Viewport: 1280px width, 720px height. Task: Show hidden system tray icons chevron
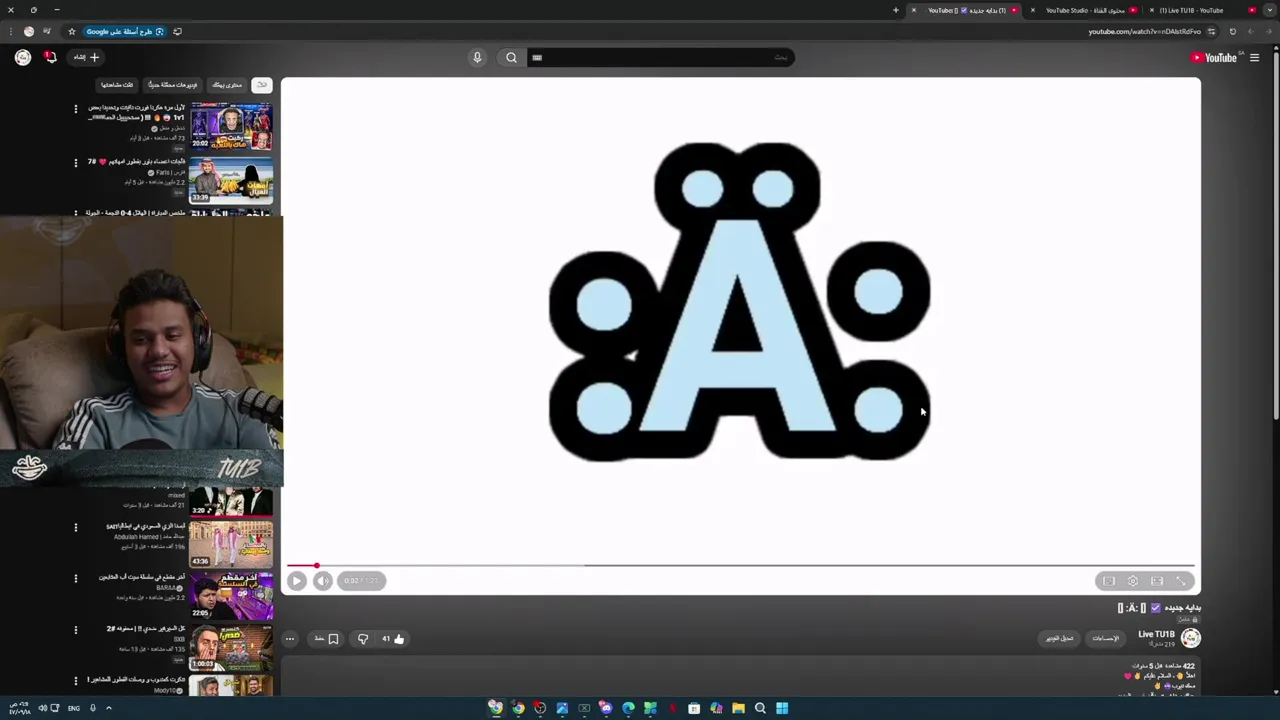108,708
